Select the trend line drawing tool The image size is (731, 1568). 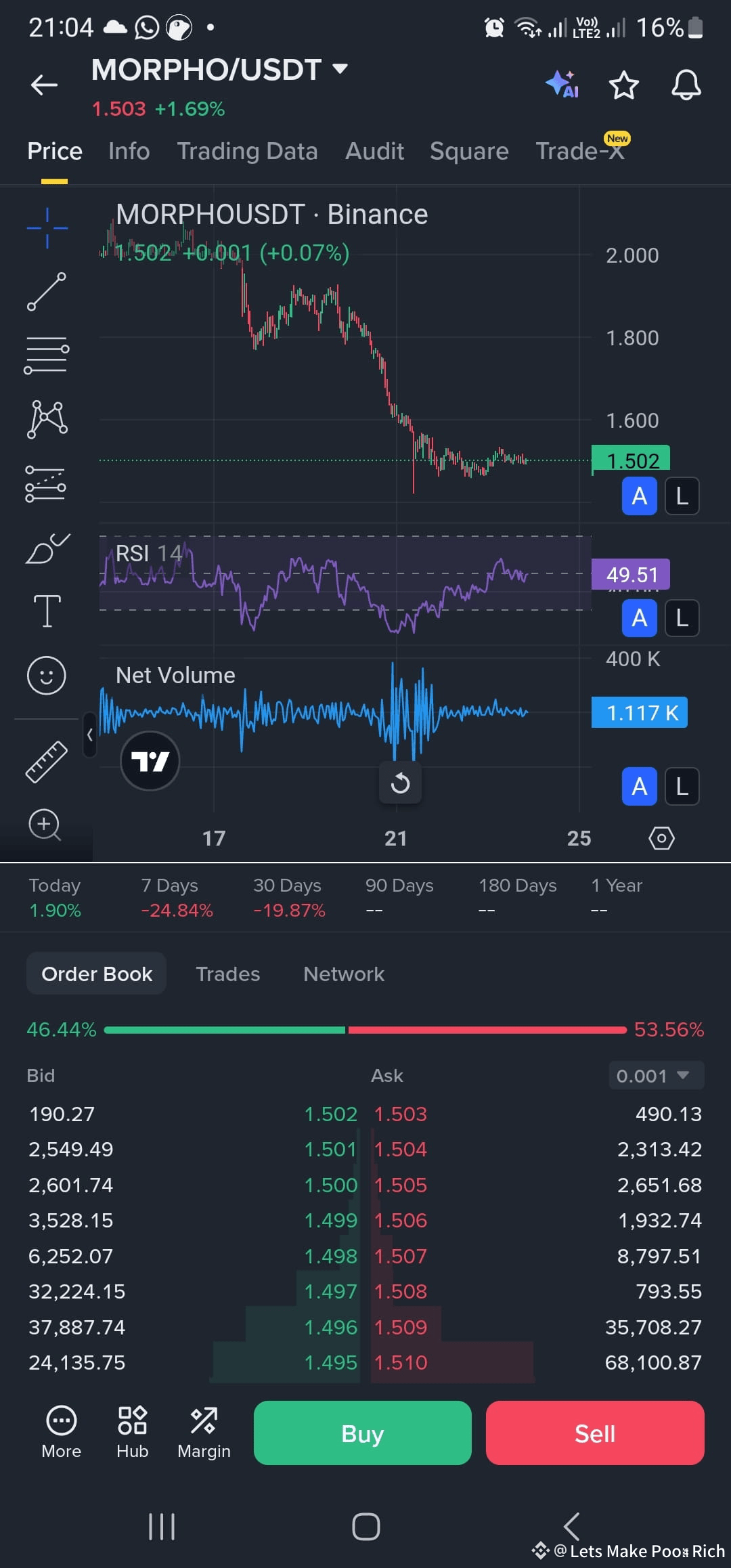[x=47, y=291]
